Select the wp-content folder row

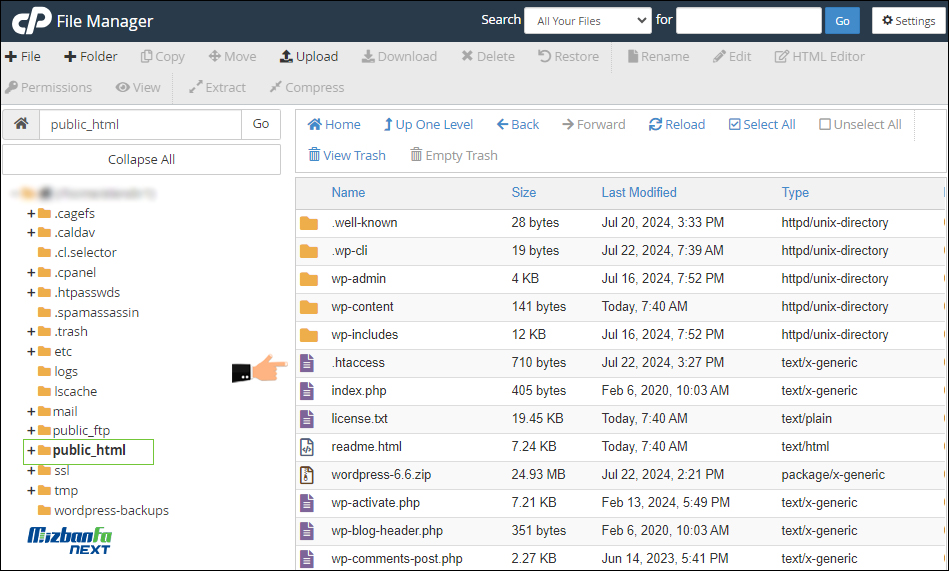coord(620,307)
